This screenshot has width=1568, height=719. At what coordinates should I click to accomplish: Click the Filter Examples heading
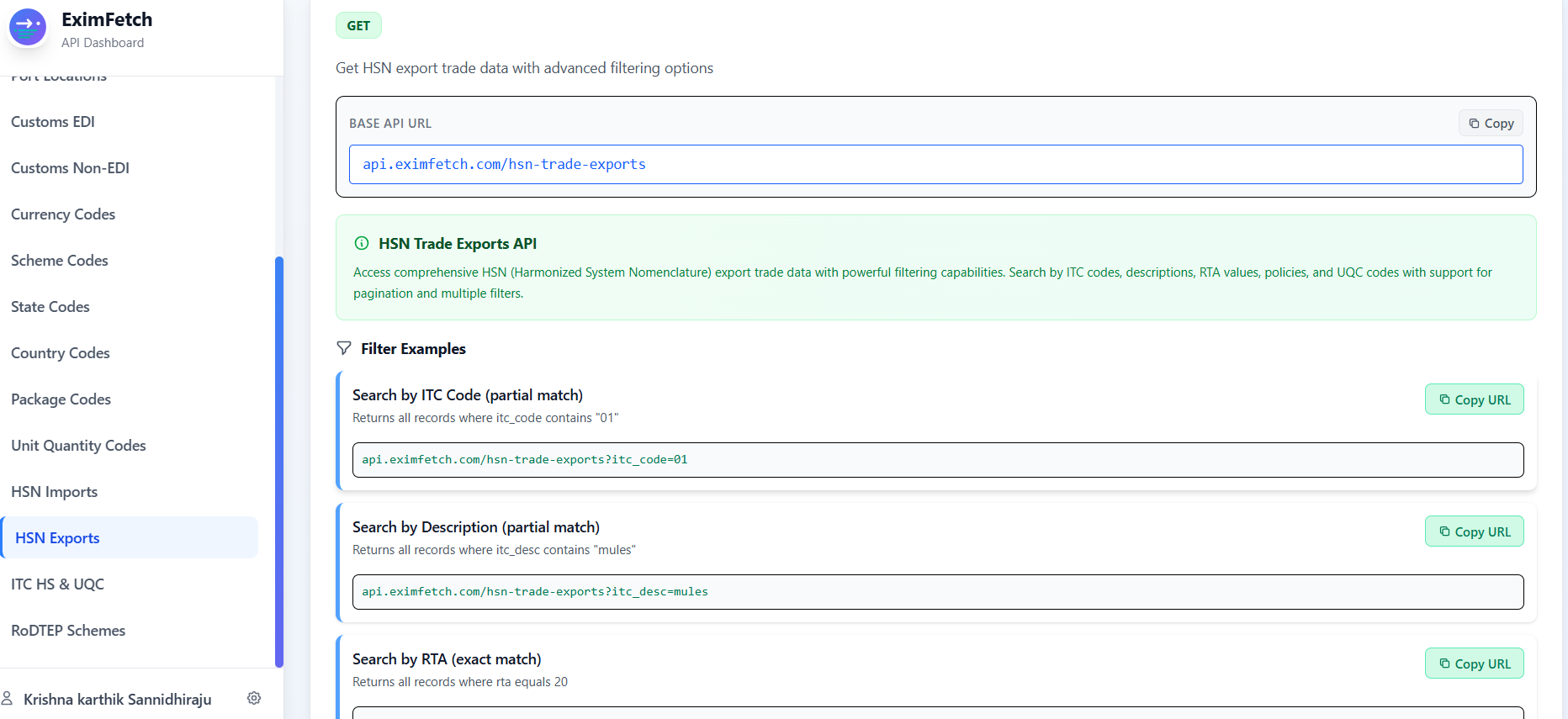[413, 348]
